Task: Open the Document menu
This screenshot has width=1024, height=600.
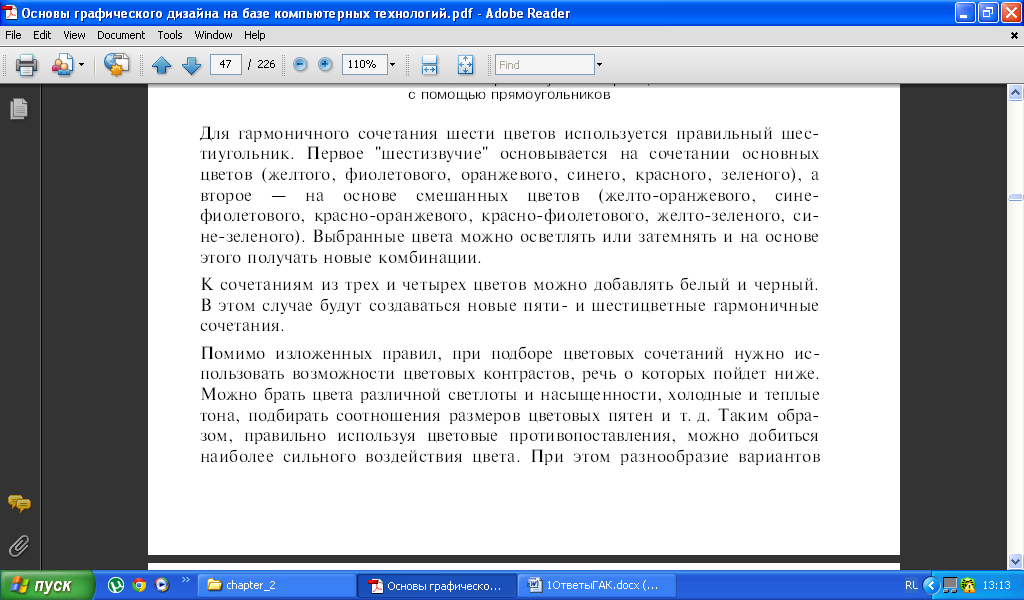Action: click(121, 35)
